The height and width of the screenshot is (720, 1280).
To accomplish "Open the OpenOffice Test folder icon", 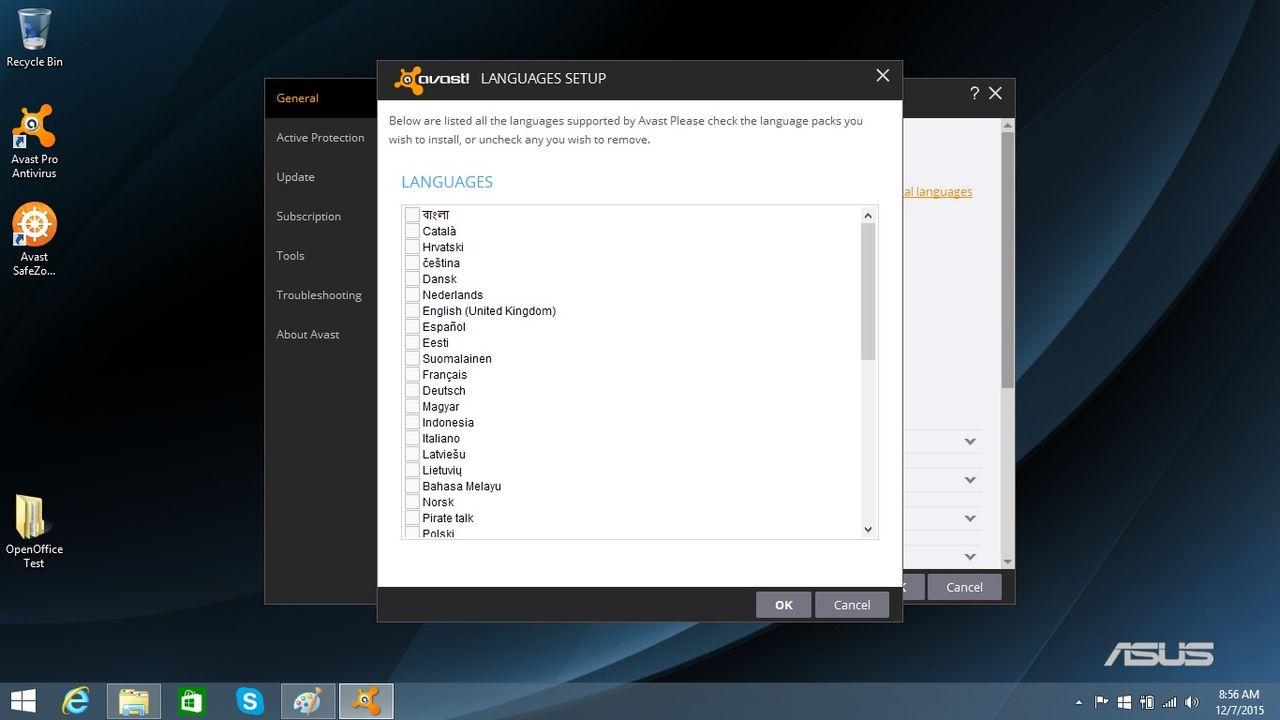I will coord(34,532).
